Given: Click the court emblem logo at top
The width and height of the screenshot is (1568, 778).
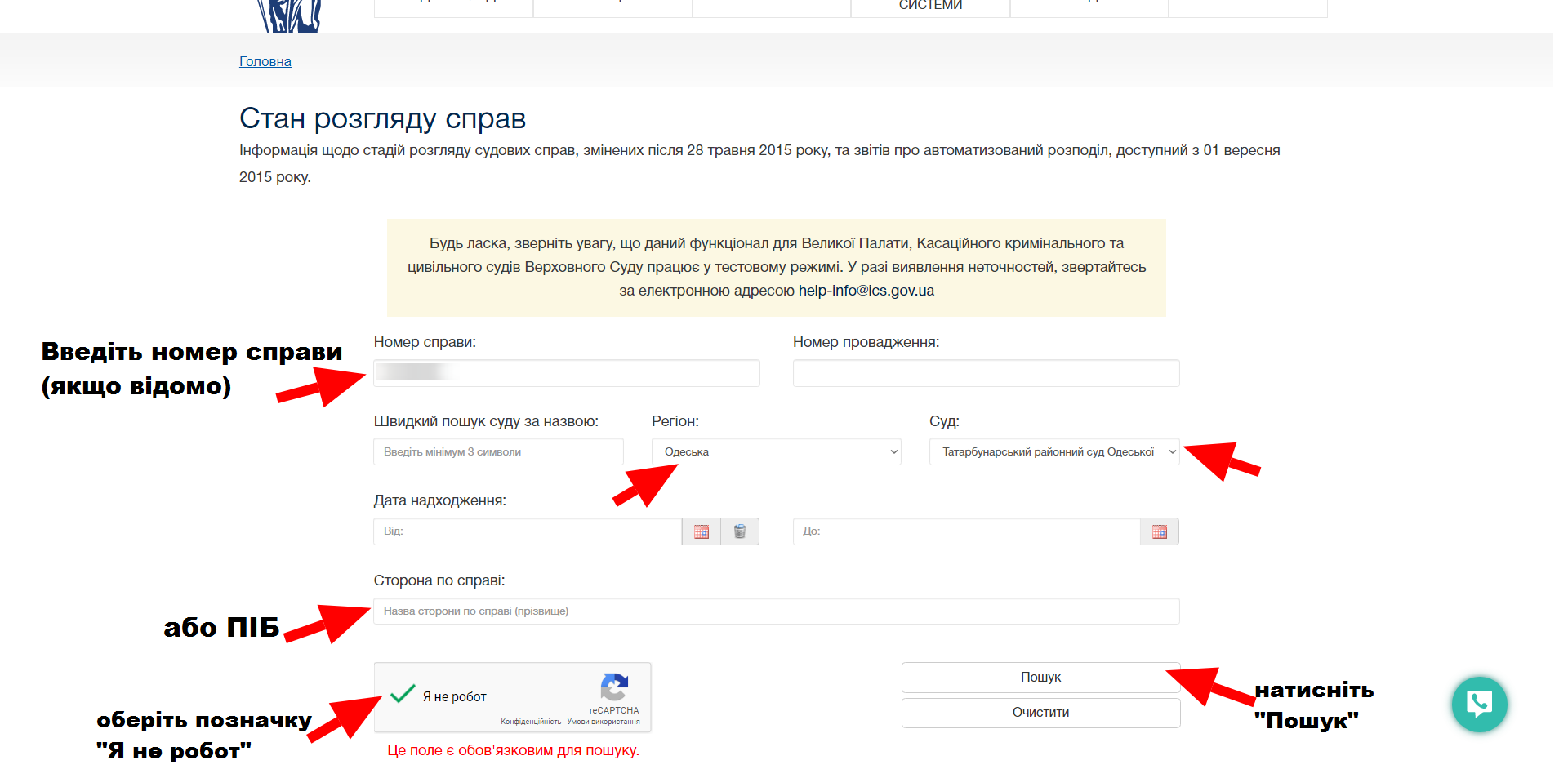Looking at the screenshot, I should click(289, 15).
